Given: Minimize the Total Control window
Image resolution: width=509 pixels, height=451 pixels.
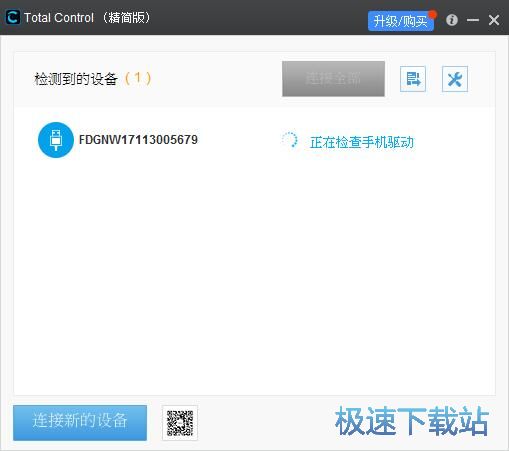Looking at the screenshot, I should 473,20.
